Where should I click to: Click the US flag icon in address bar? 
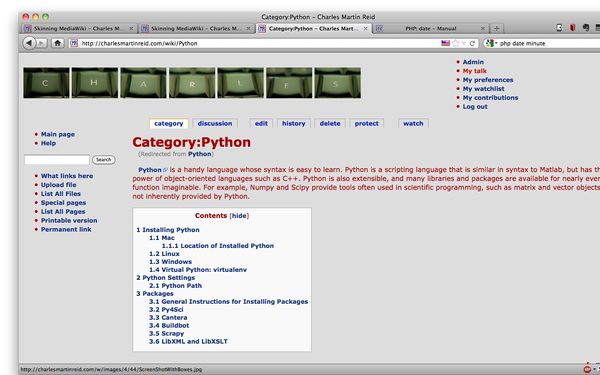click(445, 43)
